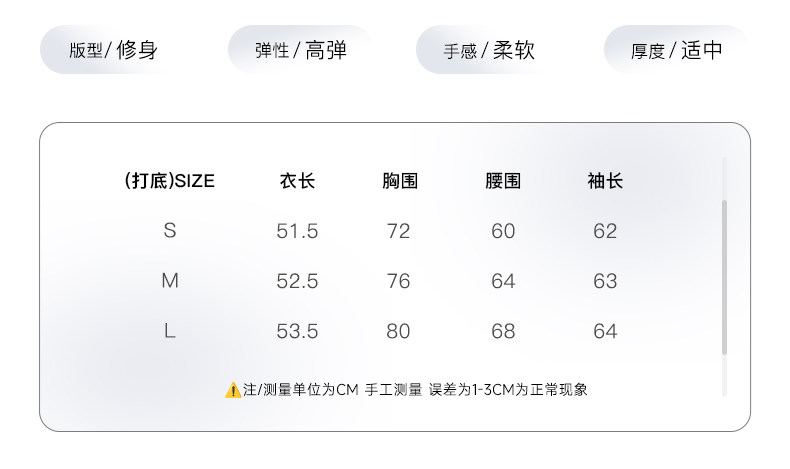Click the 76 bust value for M

coord(399,281)
